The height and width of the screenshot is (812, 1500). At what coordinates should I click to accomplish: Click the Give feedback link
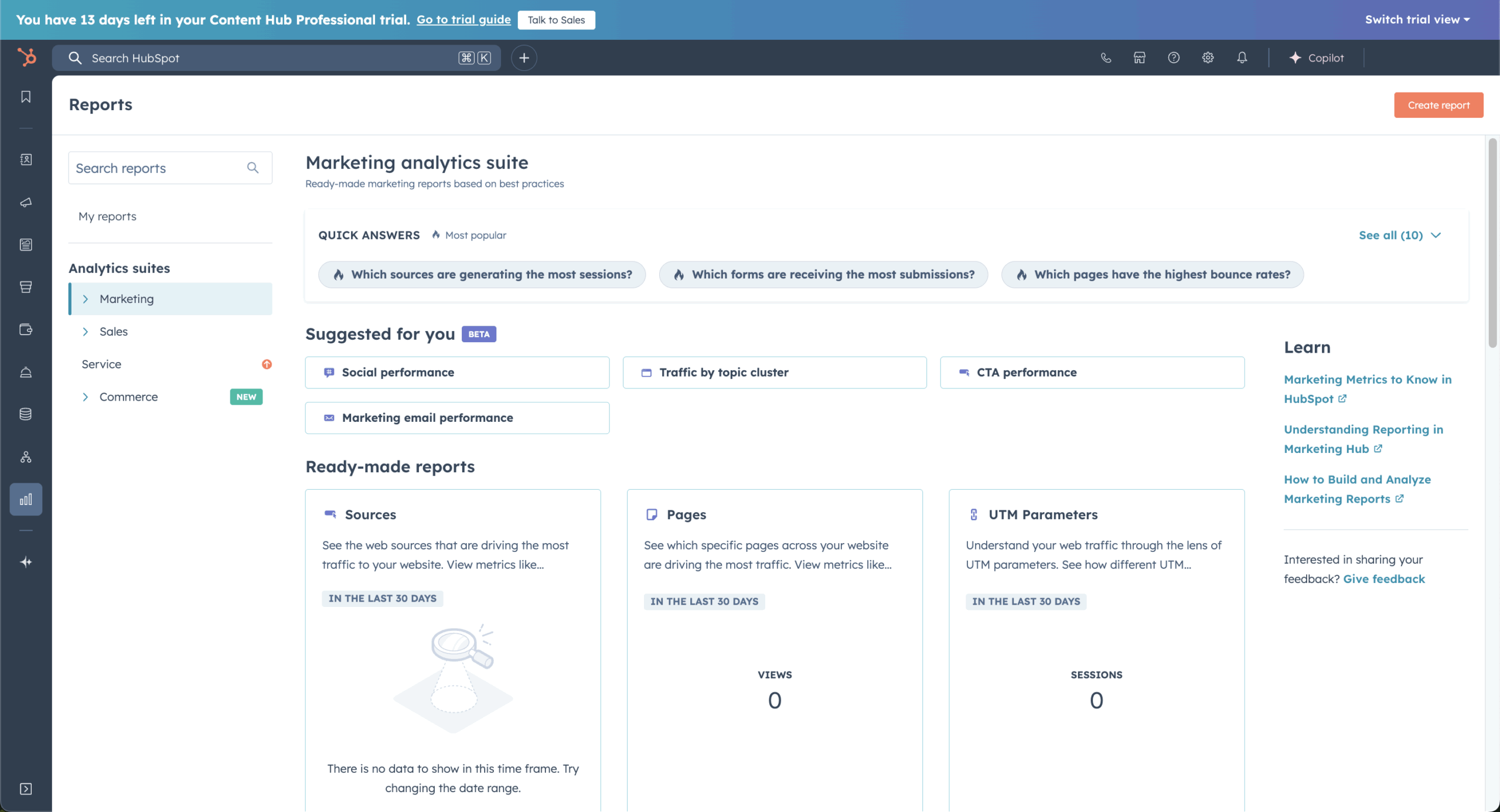pos(1384,579)
